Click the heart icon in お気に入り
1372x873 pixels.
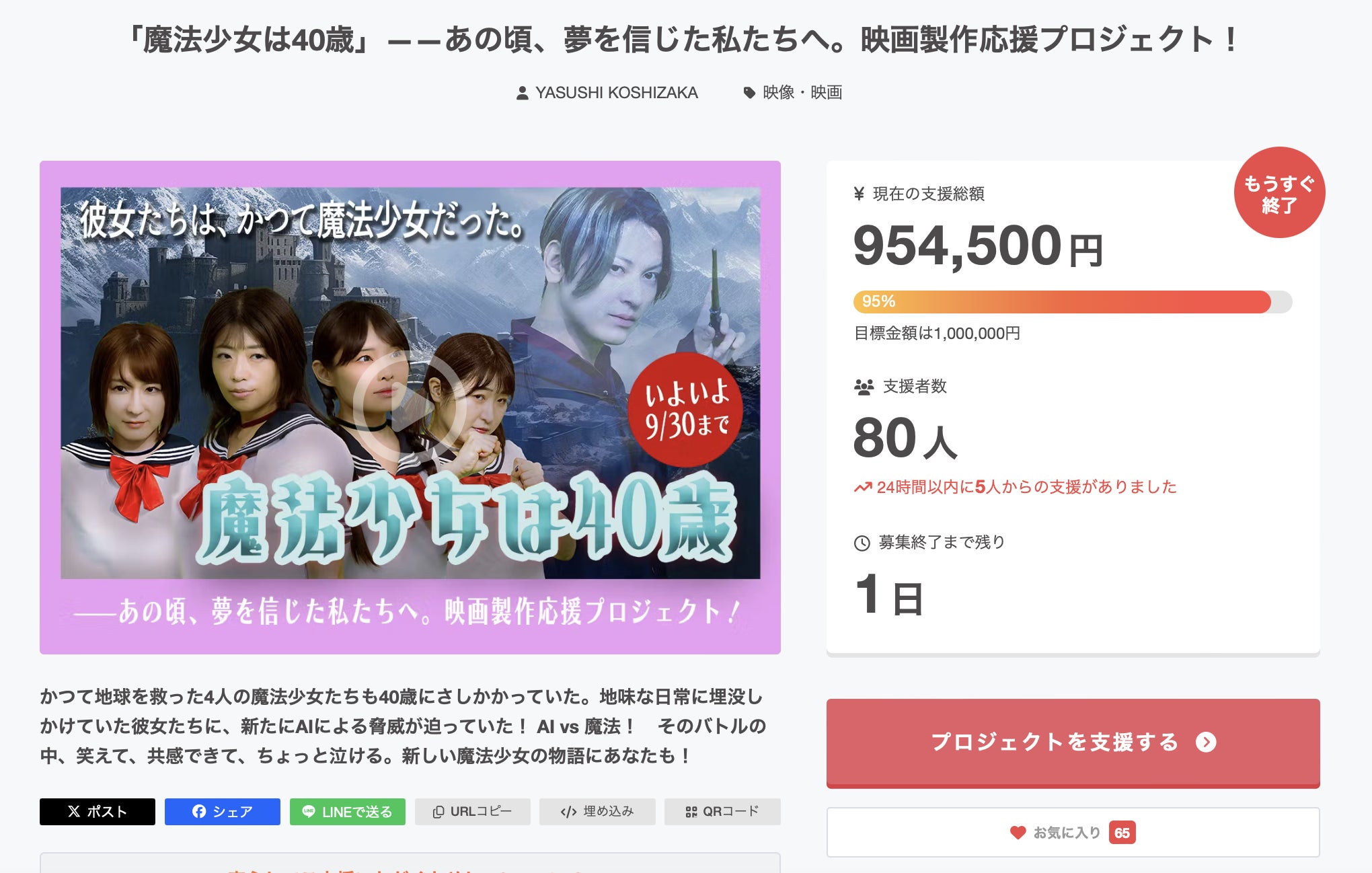pos(1018,833)
